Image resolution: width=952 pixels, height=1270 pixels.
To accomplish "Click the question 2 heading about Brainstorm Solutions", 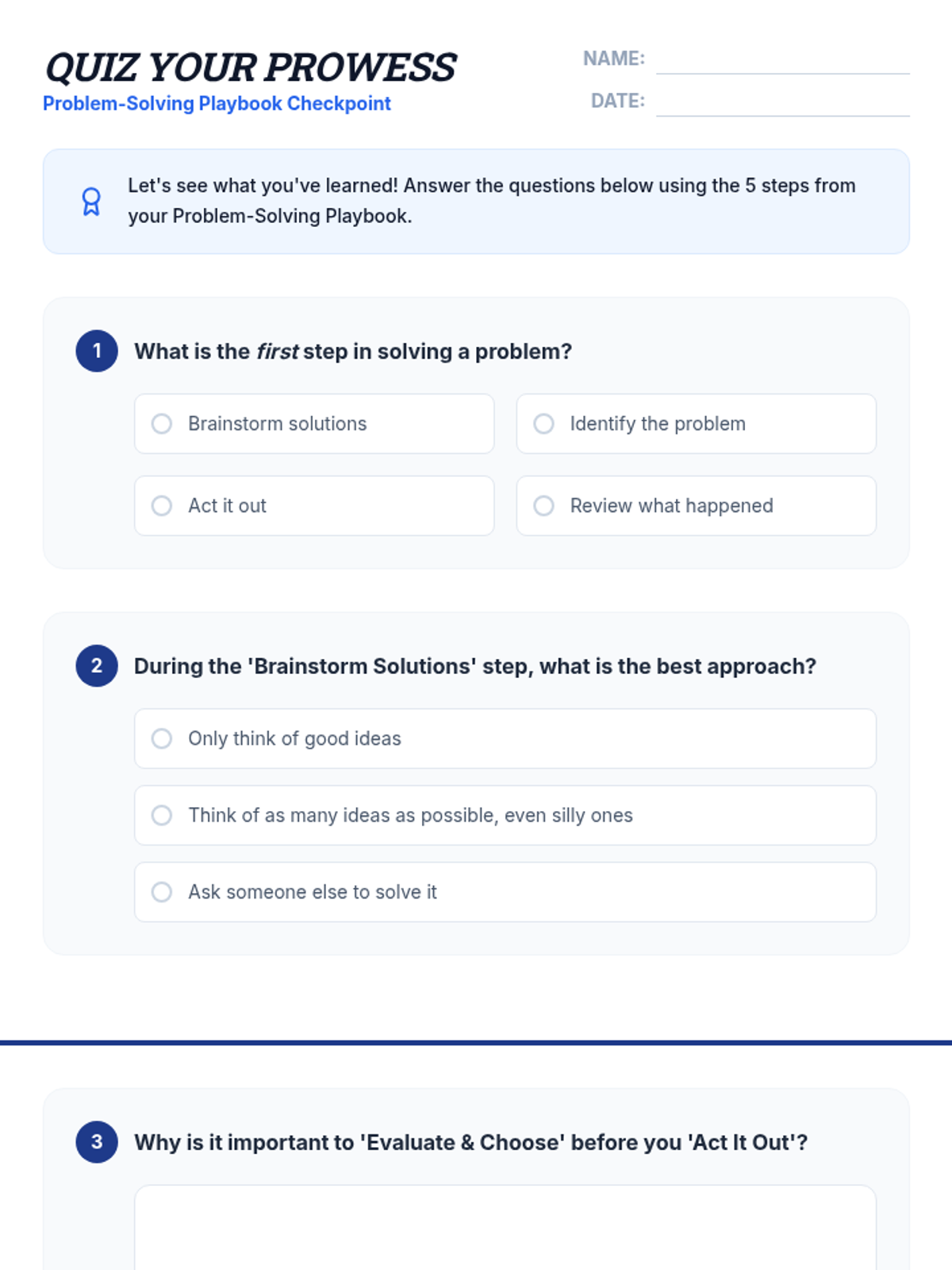I will tap(475, 666).
